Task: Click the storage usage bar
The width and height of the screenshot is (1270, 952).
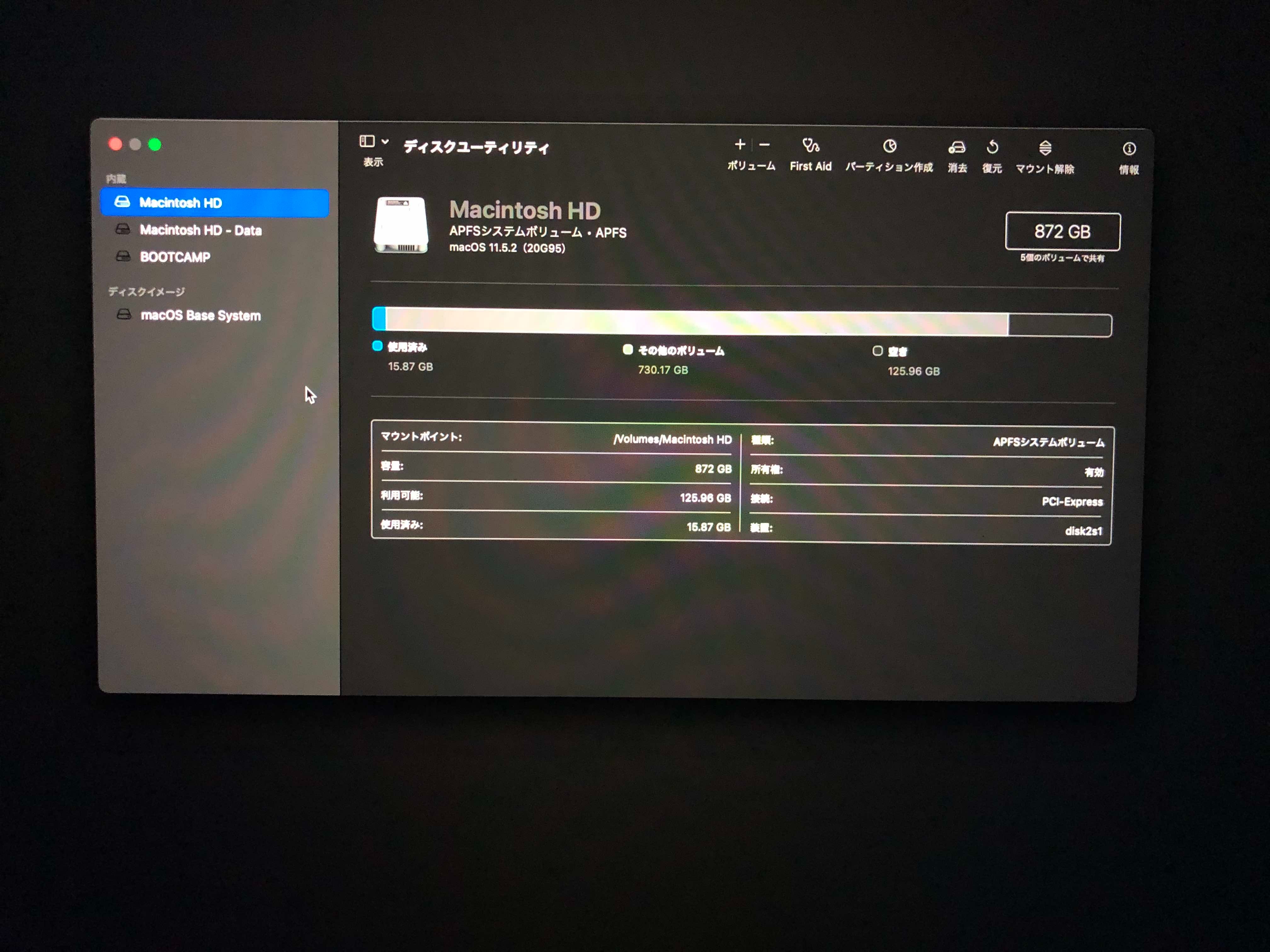Action: (741, 322)
